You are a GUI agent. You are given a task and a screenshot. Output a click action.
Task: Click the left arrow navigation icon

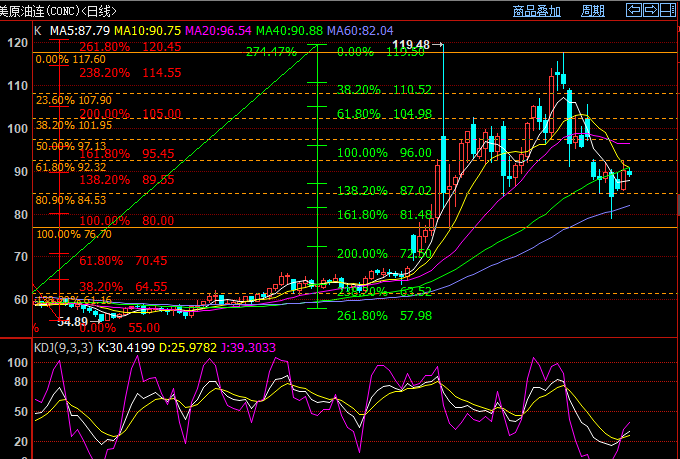[634, 10]
